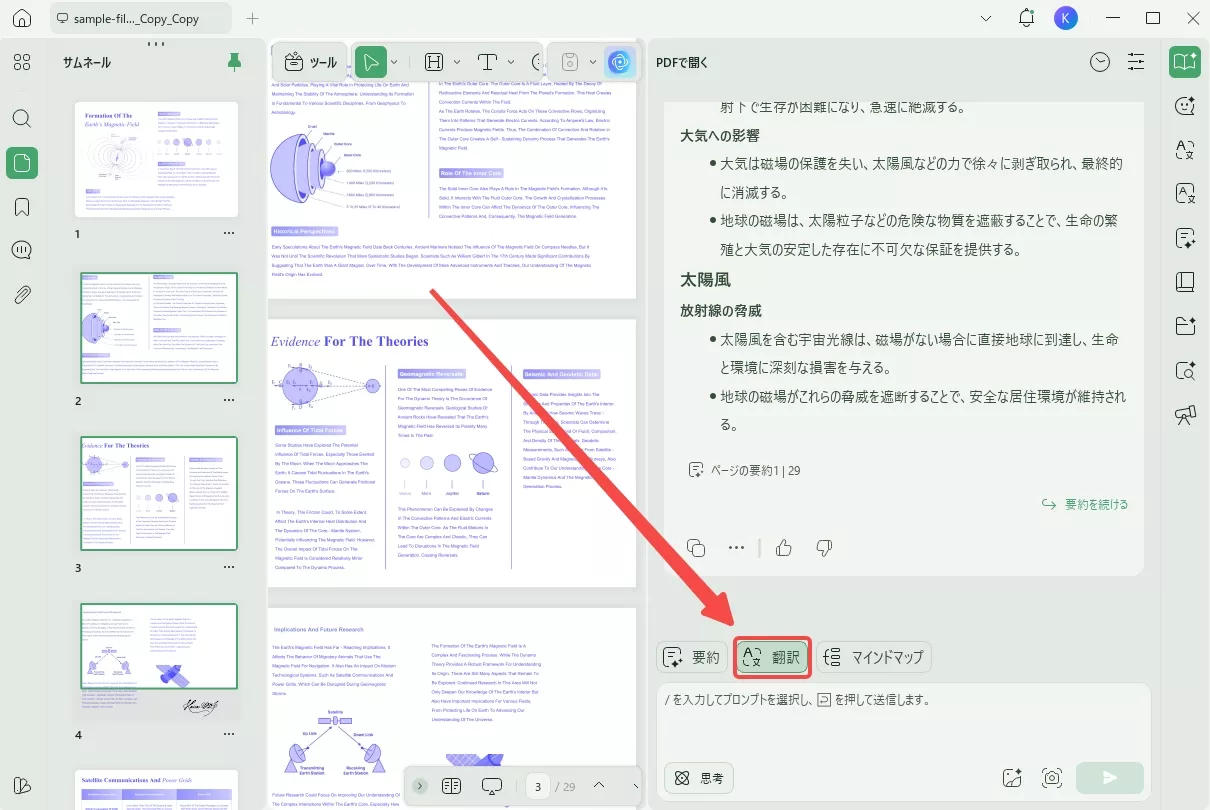The width and height of the screenshot is (1210, 810).
Task: Open options menu for thumbnail 3
Action: [x=229, y=568]
